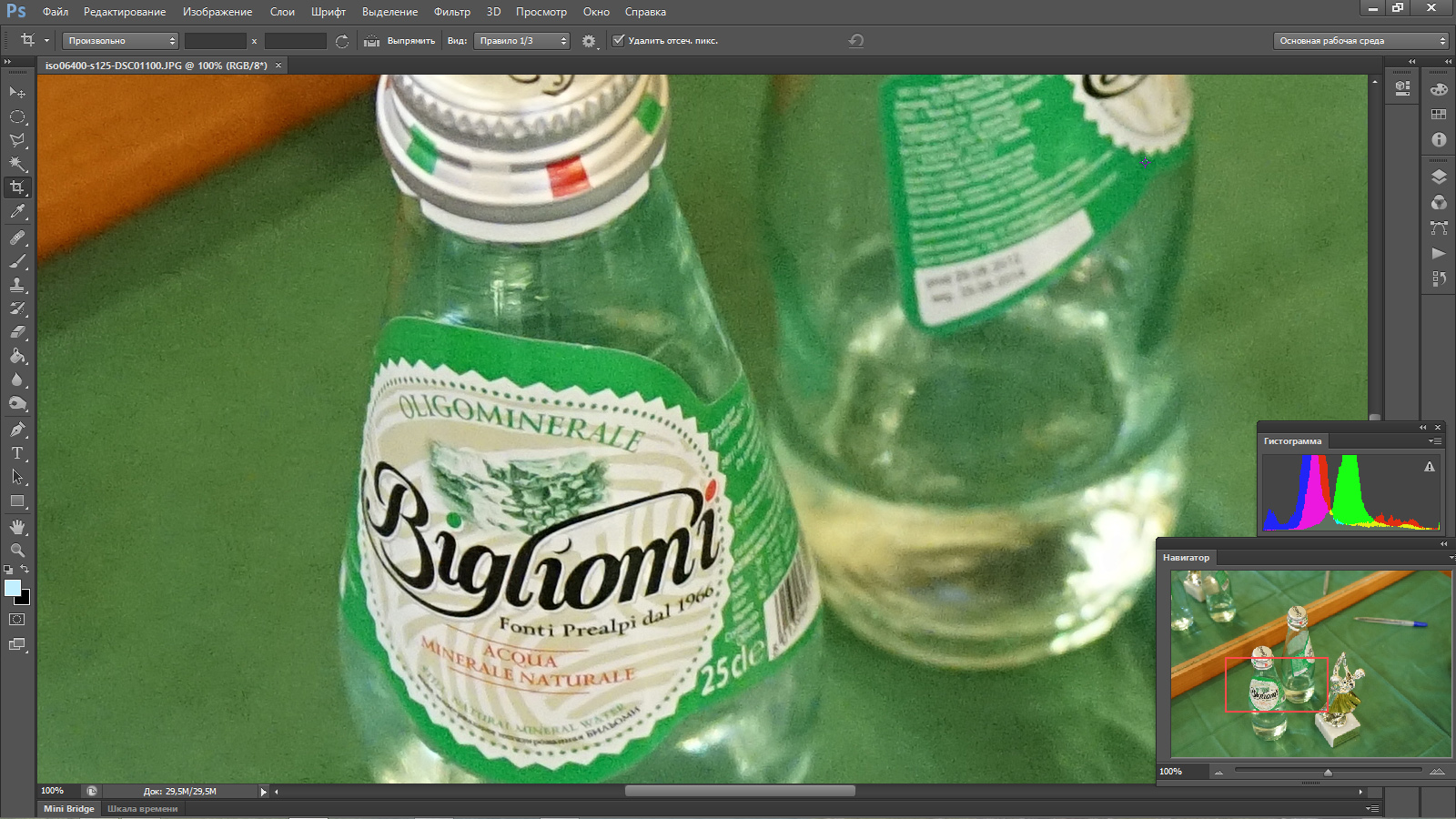
Task: Click the reset crop arrow icon
Action: tap(855, 41)
